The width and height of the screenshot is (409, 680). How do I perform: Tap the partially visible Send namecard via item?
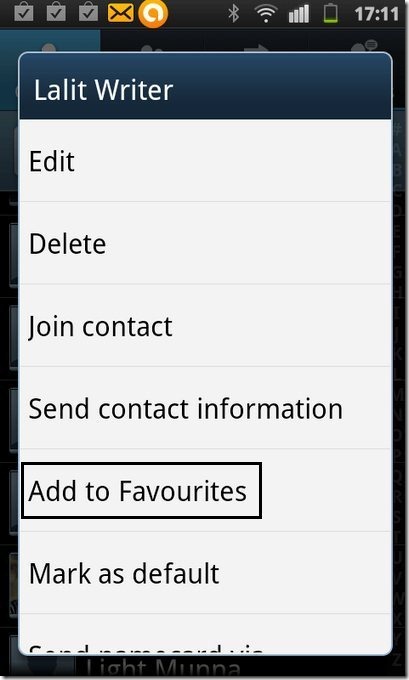(x=205, y=634)
